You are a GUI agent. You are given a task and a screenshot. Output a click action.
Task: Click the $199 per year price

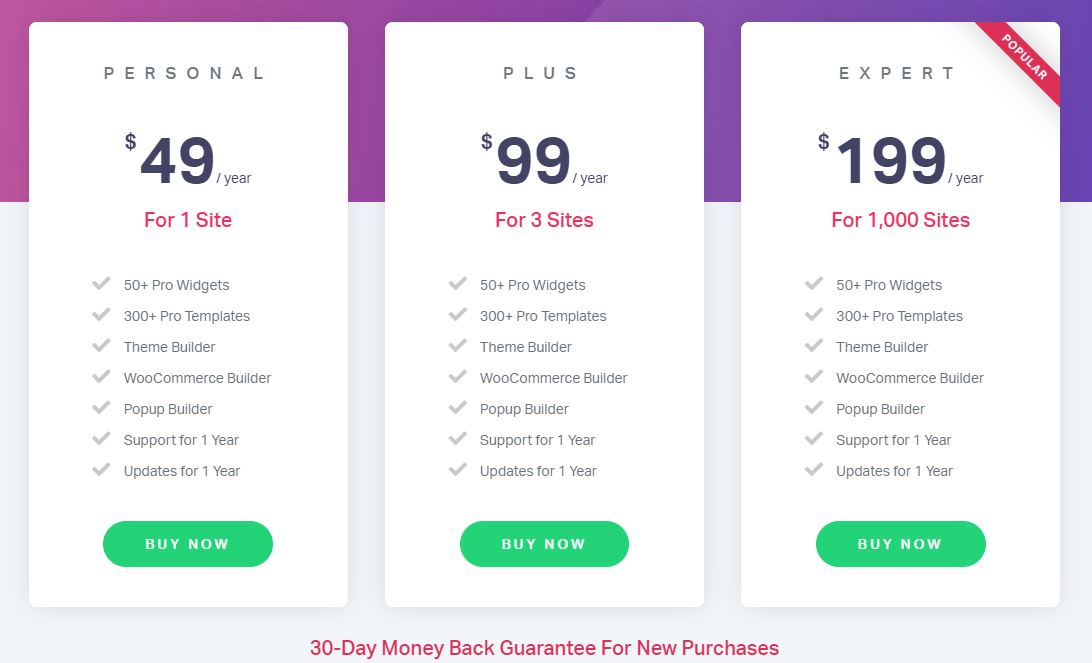[900, 160]
